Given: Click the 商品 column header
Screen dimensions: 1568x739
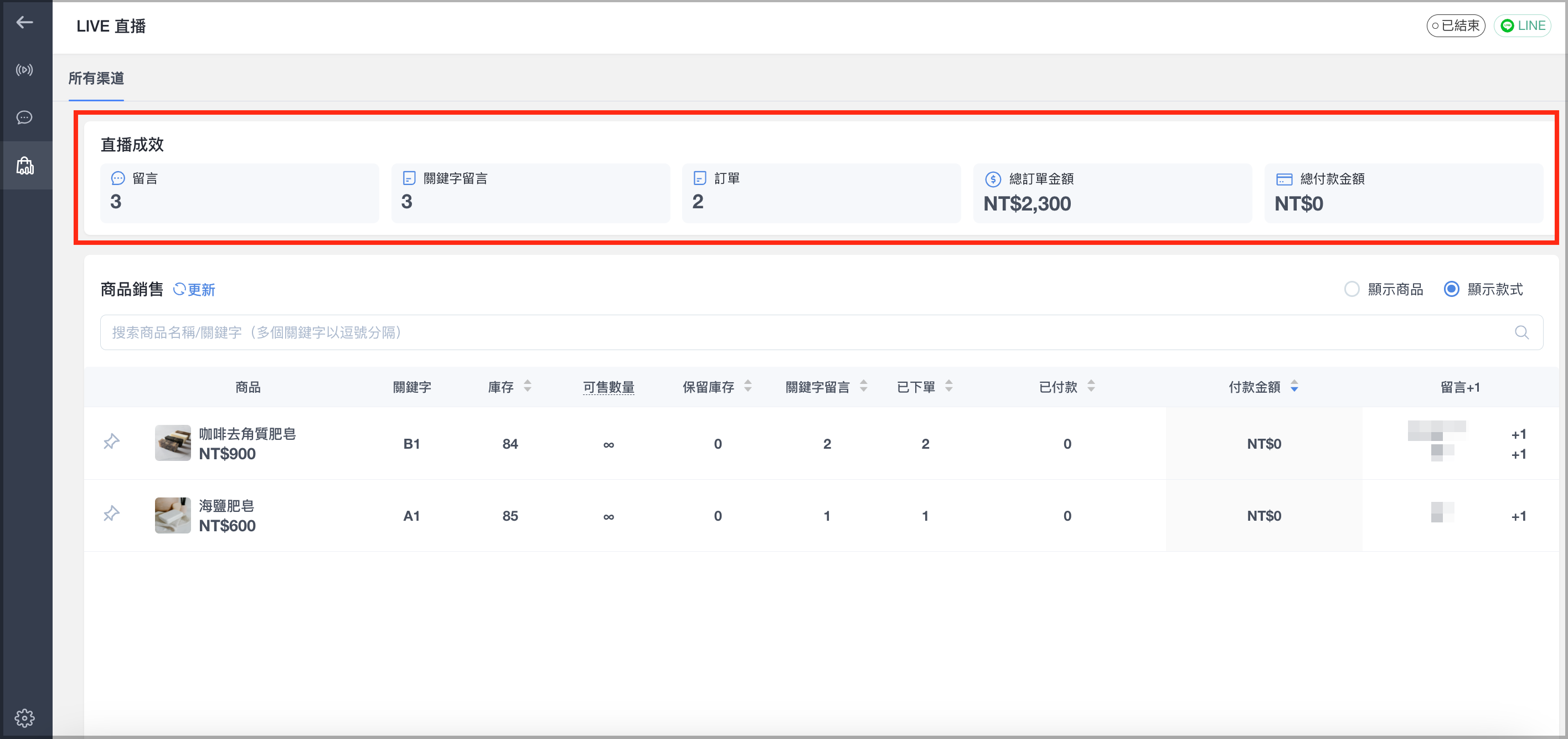Looking at the screenshot, I should 247,387.
